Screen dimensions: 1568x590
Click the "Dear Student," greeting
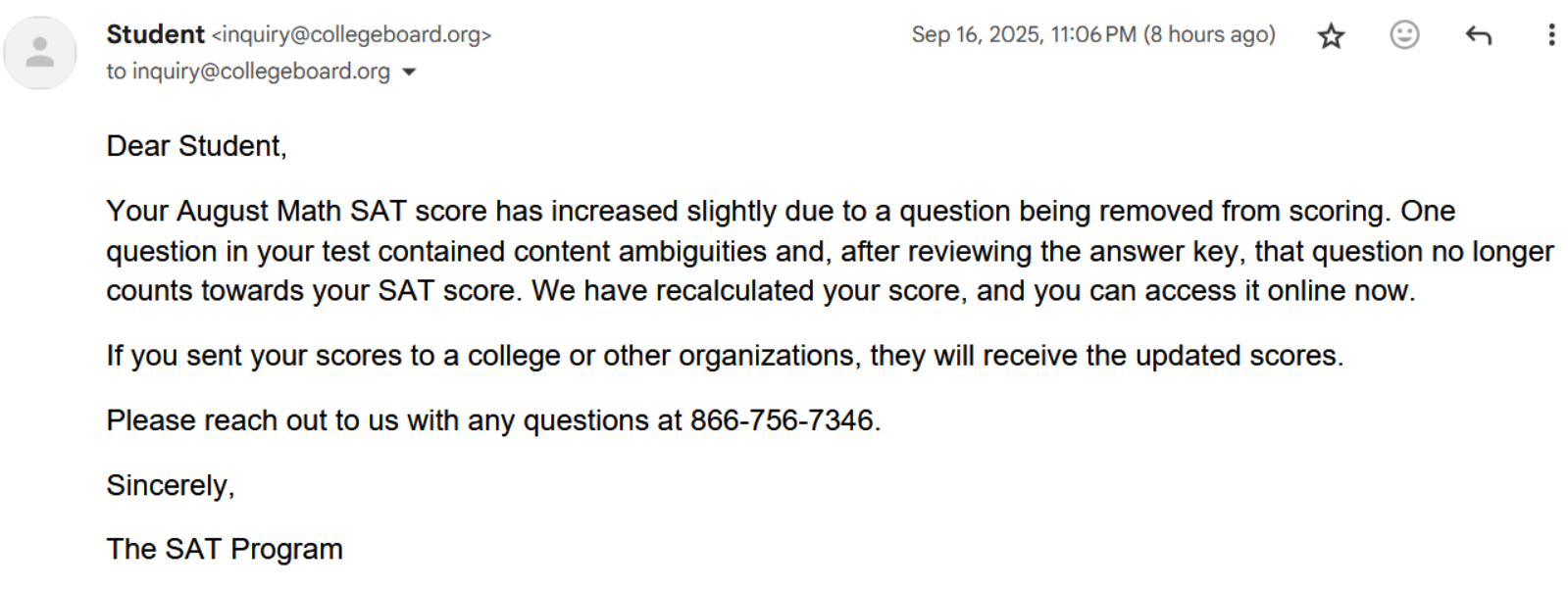click(x=196, y=146)
